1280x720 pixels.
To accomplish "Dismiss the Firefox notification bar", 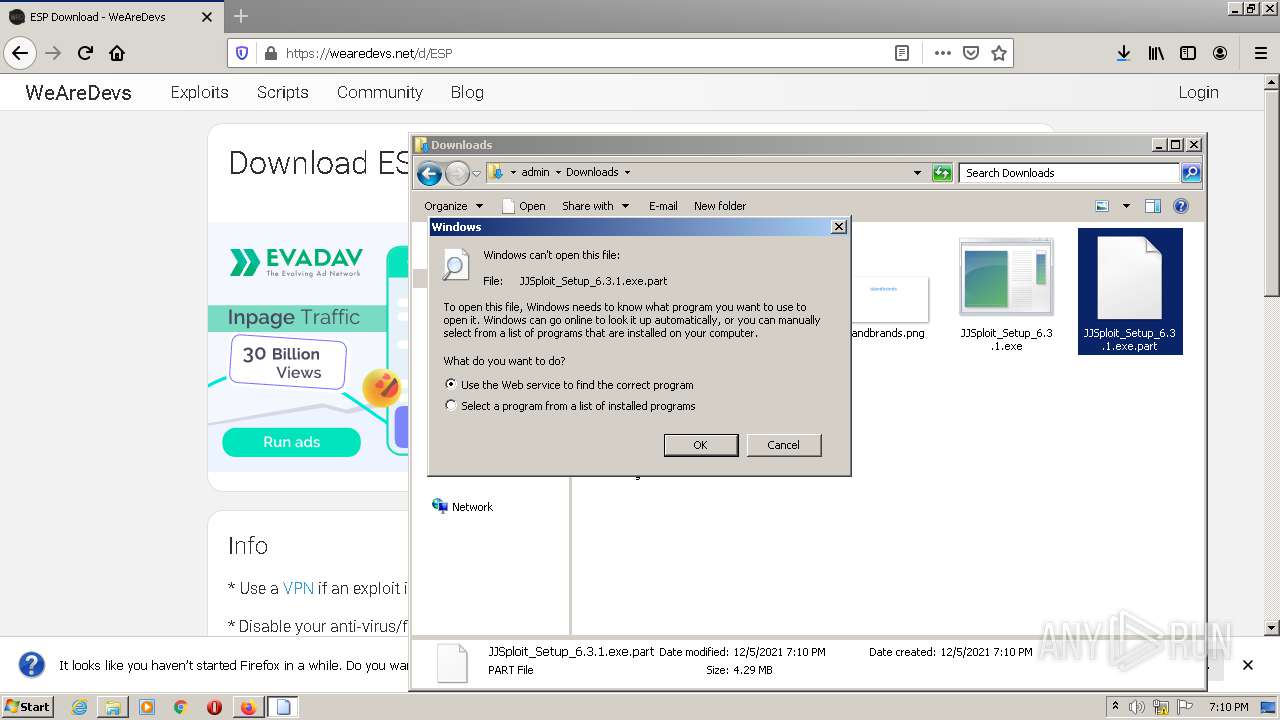I will [1248, 665].
